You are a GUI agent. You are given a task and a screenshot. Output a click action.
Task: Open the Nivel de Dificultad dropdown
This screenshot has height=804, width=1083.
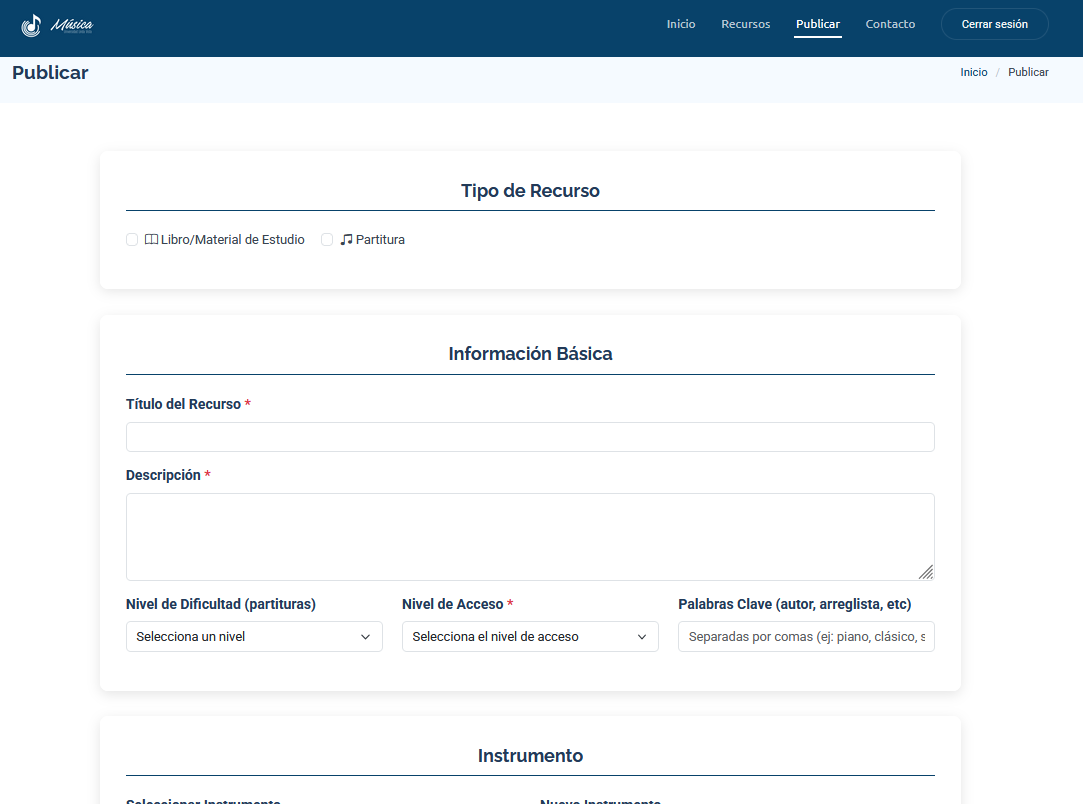click(254, 637)
